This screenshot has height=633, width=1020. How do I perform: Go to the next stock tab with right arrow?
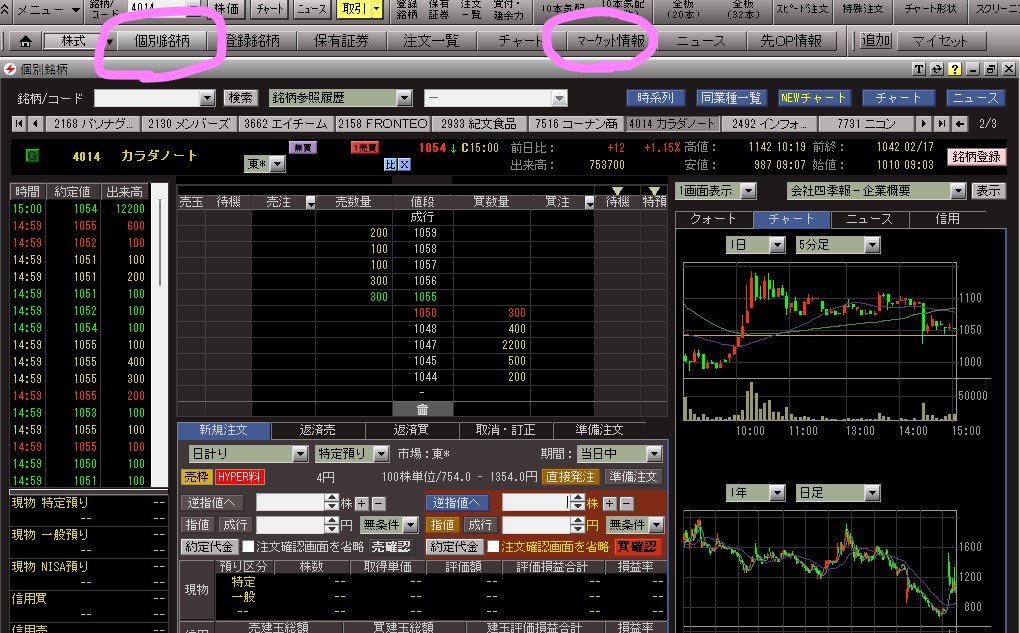[x=923, y=124]
